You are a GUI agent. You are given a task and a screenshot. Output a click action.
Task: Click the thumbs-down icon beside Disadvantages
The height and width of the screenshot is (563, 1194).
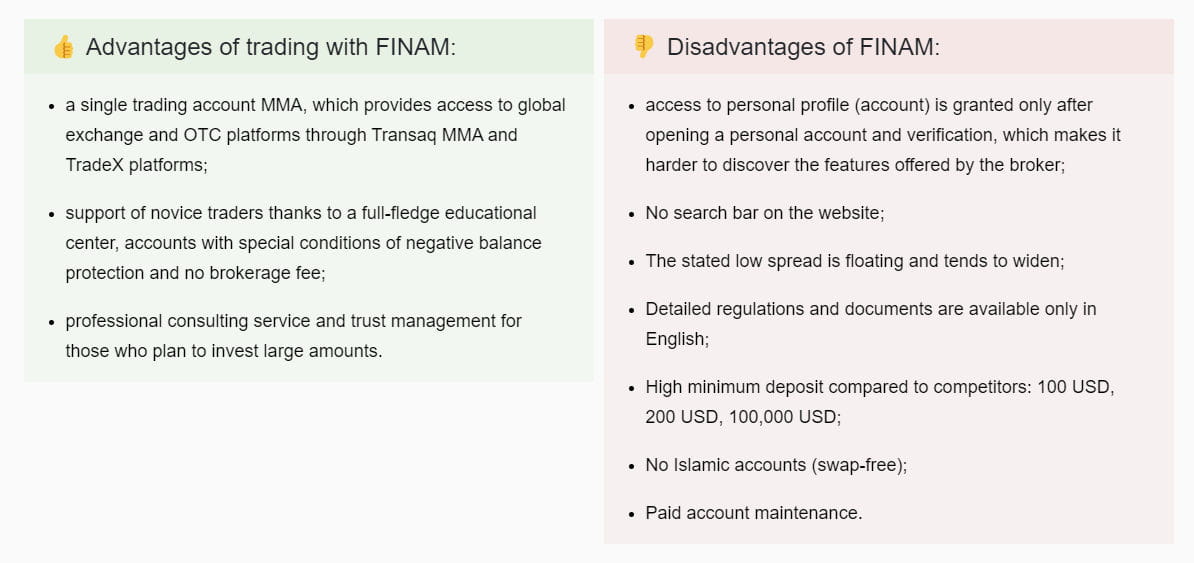[x=644, y=47]
